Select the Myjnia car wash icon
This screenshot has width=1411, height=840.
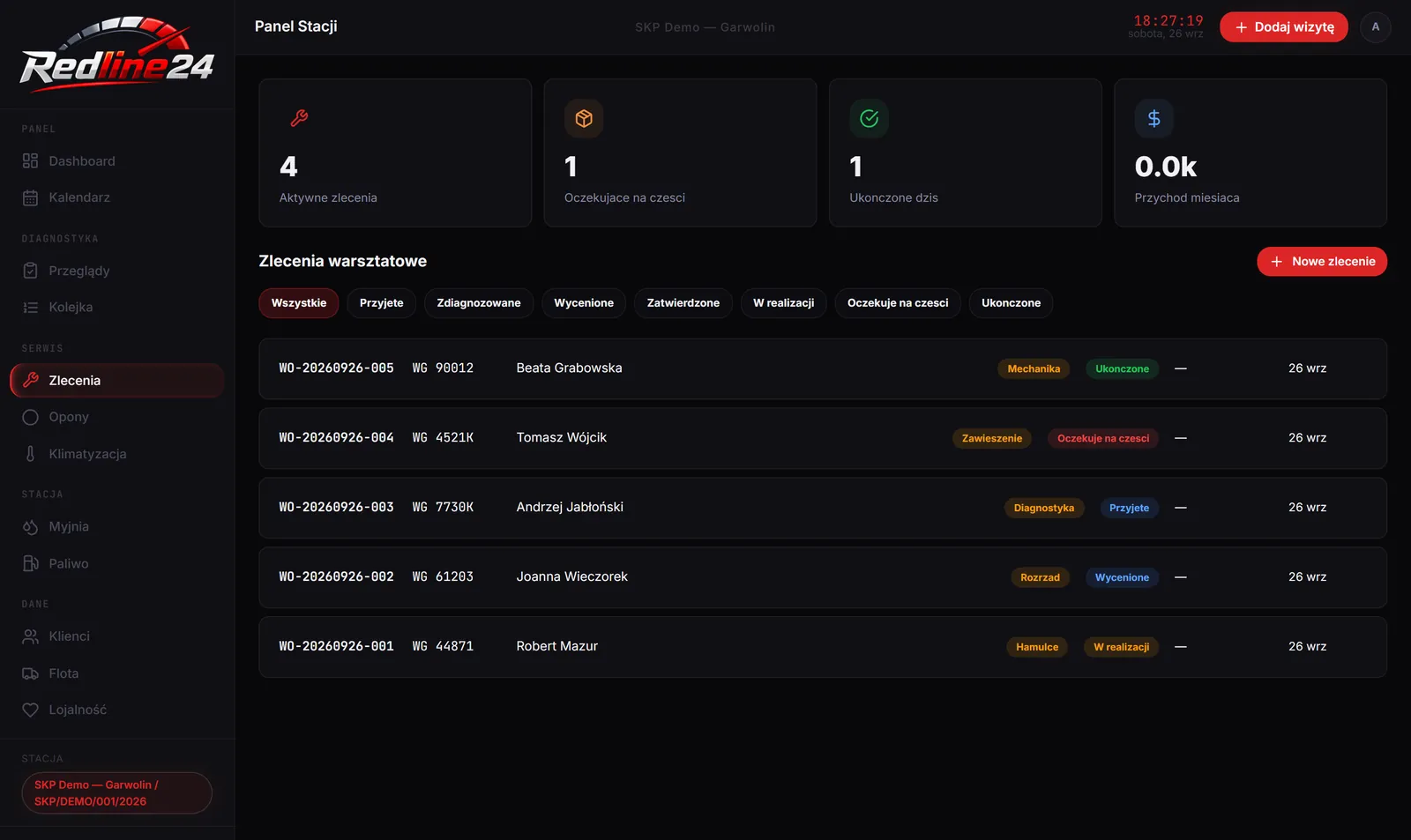(x=30, y=526)
